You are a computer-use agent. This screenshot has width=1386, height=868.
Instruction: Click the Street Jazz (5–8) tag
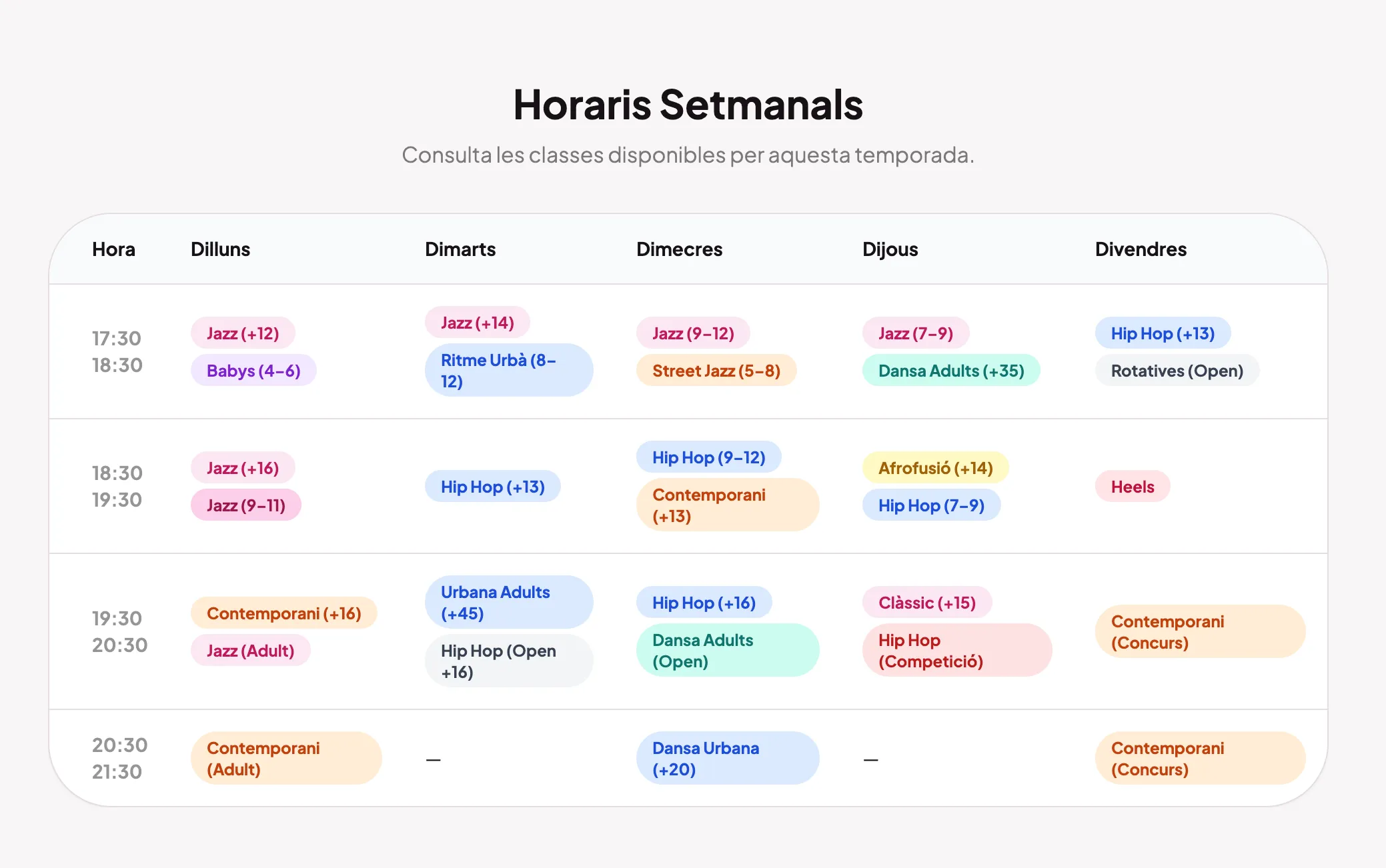tap(716, 371)
